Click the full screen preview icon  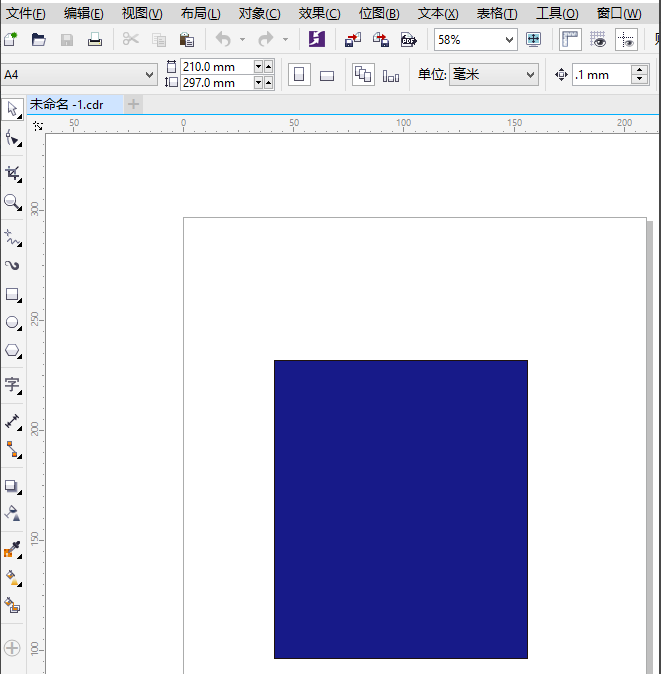(533, 40)
